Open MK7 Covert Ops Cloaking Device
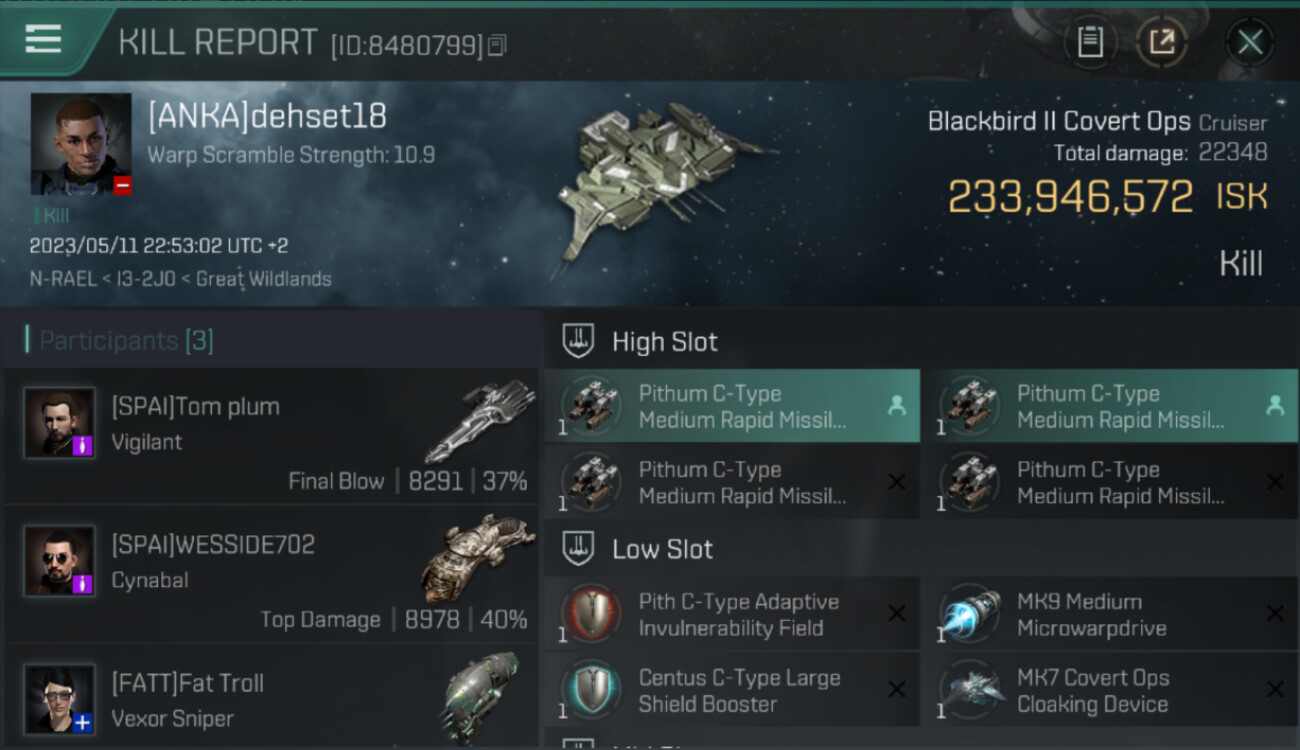This screenshot has height=750, width=1300. click(x=1110, y=690)
